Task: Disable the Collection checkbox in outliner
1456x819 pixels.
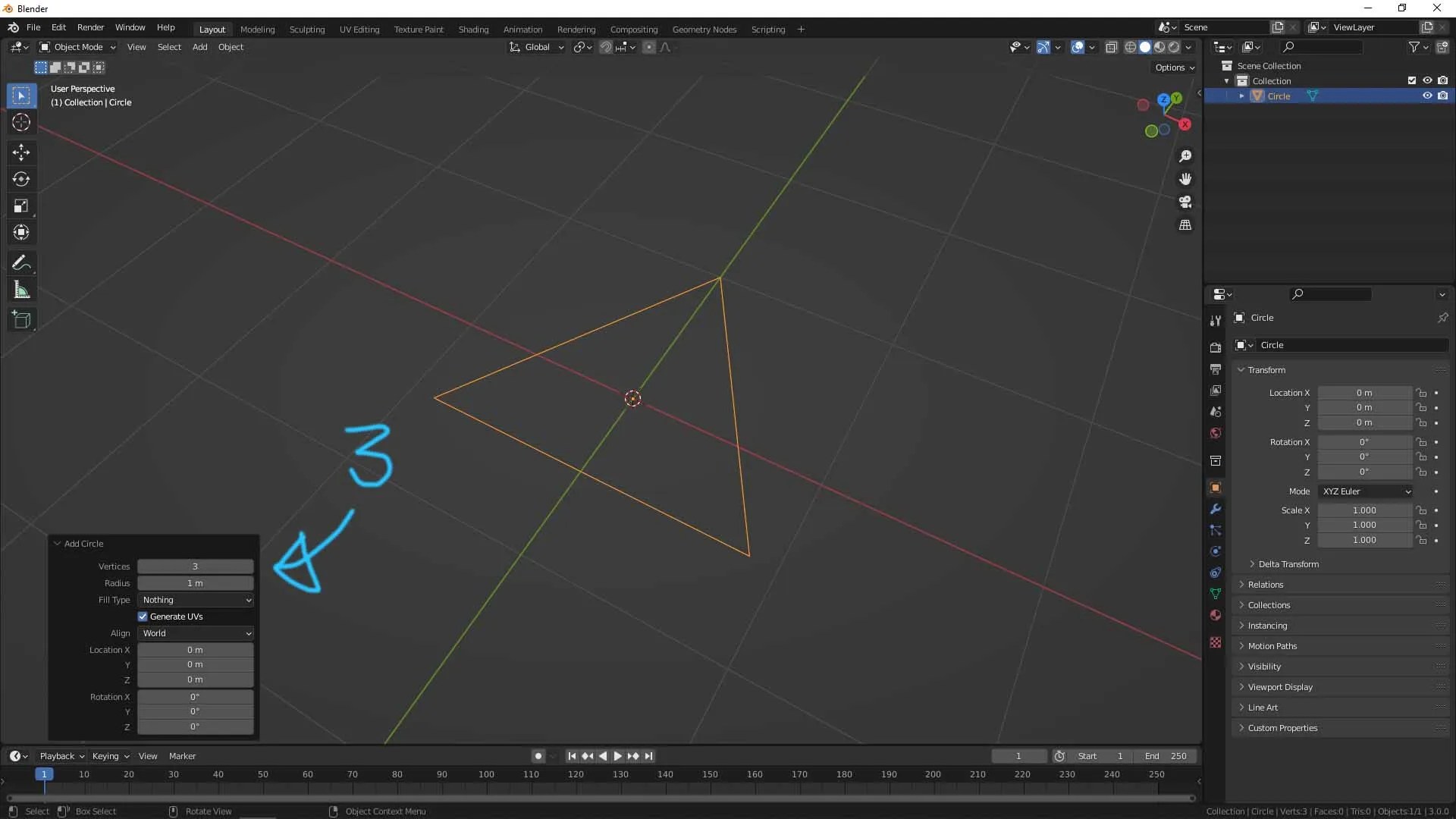Action: 1412,80
